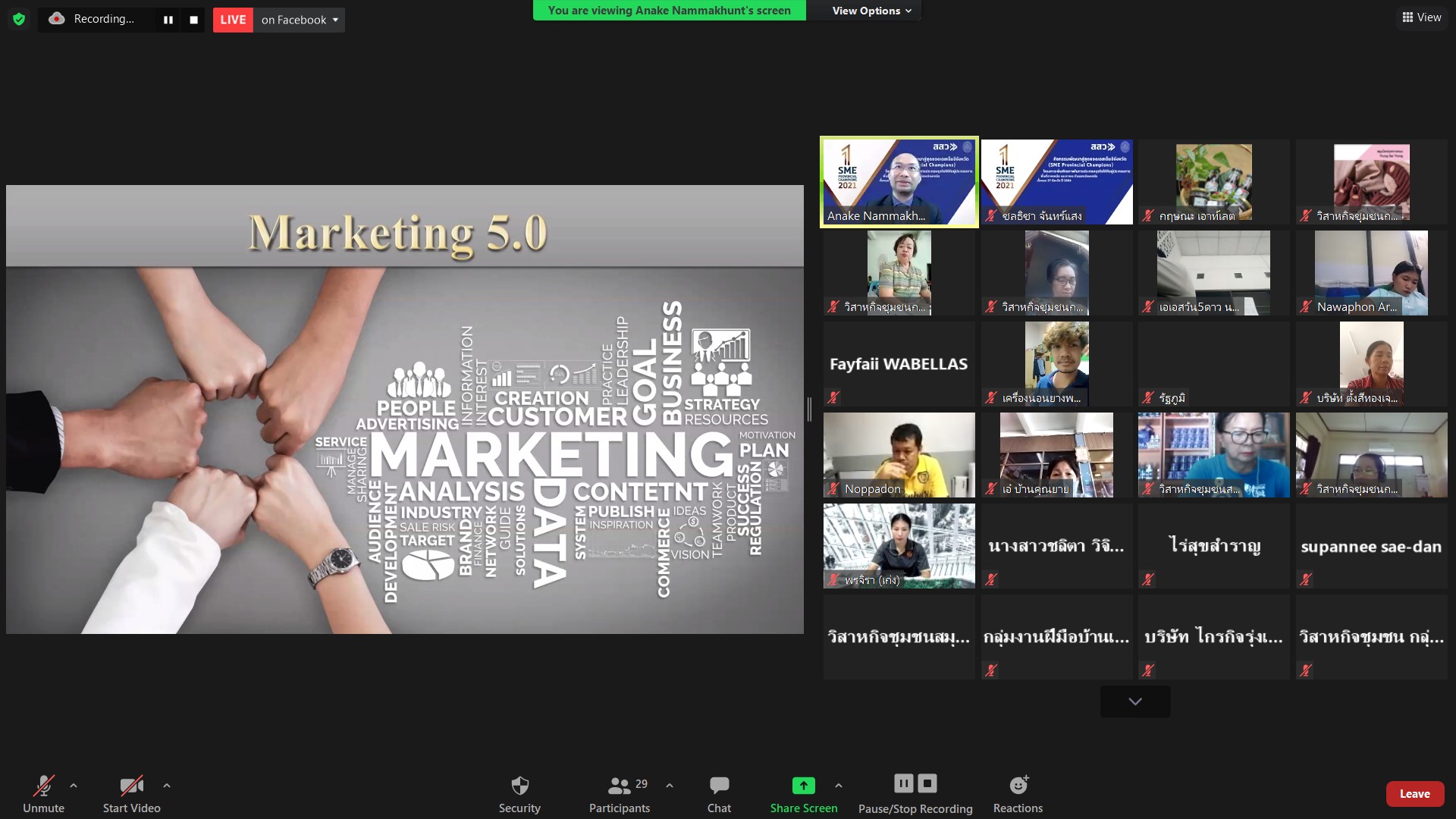
Task: Expand sharing options arrow beside Share Screen
Action: [x=839, y=786]
